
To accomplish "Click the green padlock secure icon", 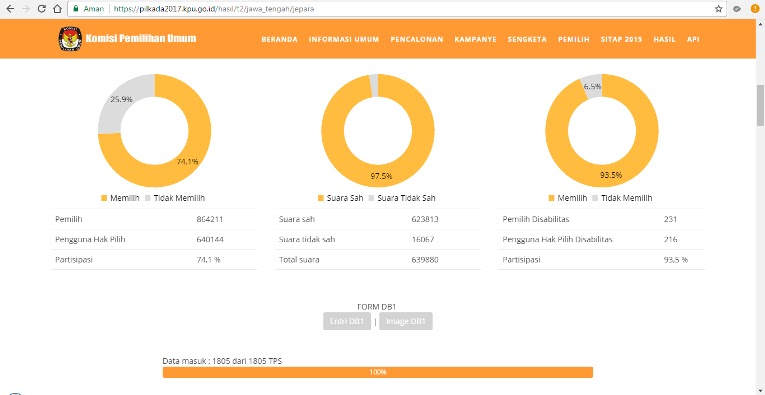I will tap(76, 9).
